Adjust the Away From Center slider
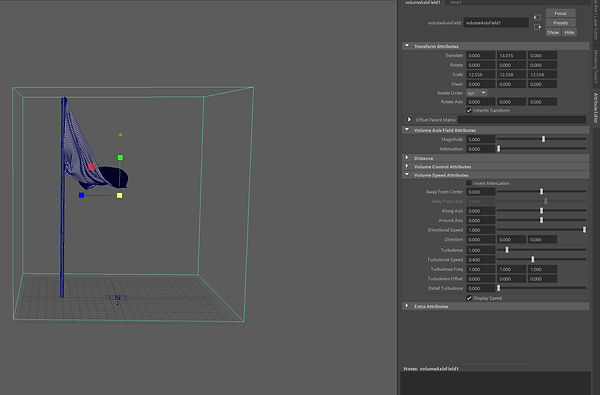This screenshot has width=600, height=395. pyautogui.click(x=541, y=192)
